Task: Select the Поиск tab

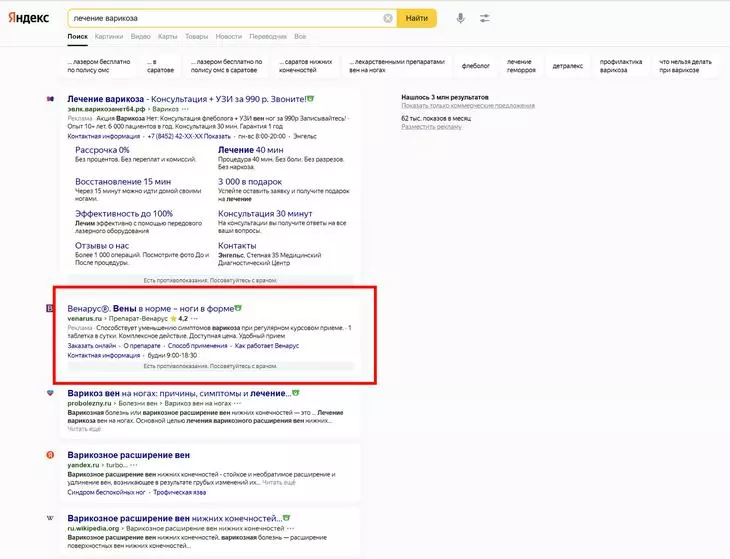Action: coord(77,36)
